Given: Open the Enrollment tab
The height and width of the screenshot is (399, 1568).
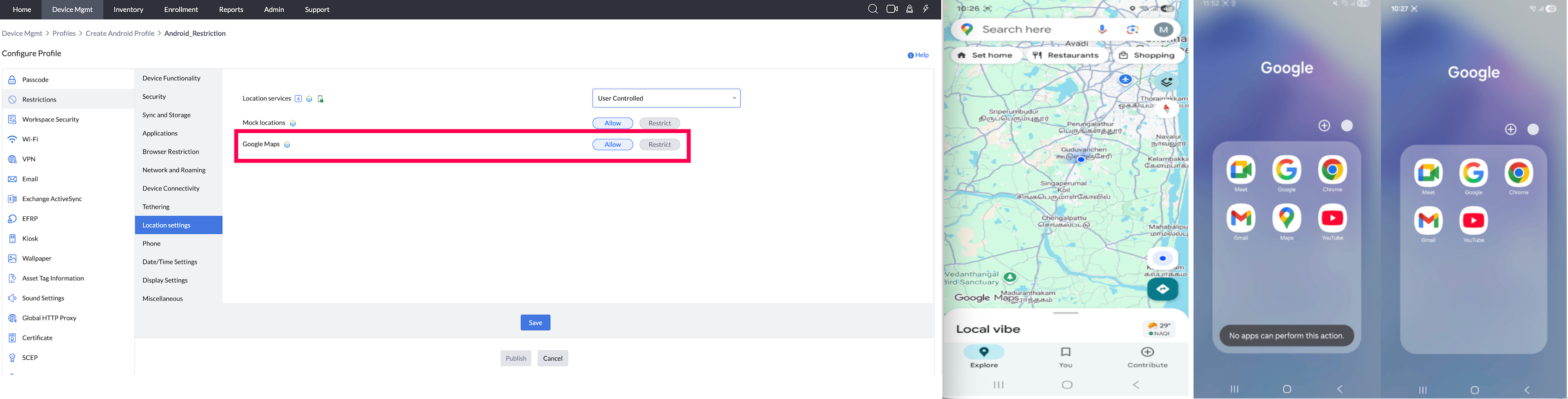Looking at the screenshot, I should (181, 10).
